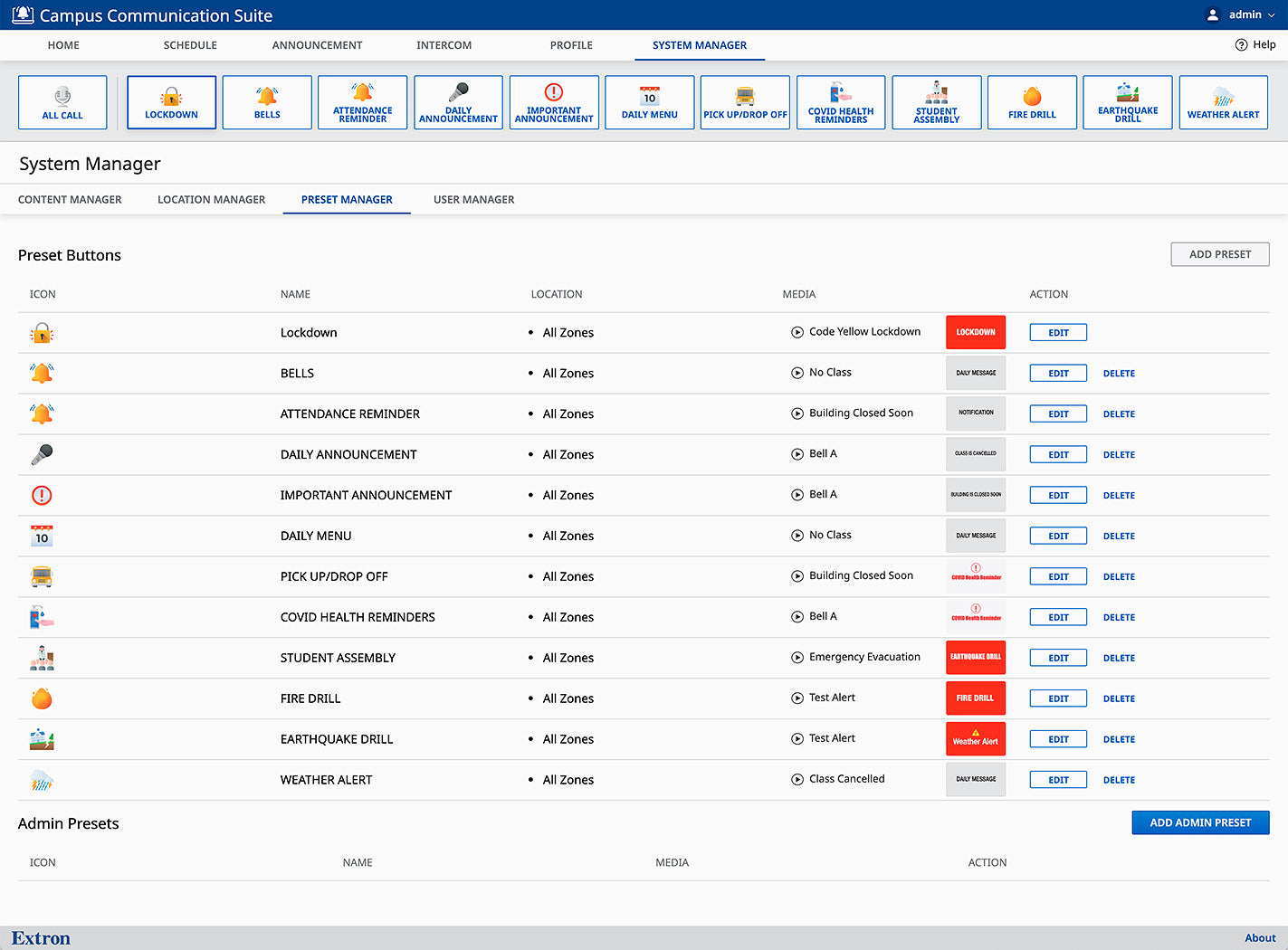Click the red LOCKDOWN media thumbnail
The image size is (1288, 950).
(976, 332)
